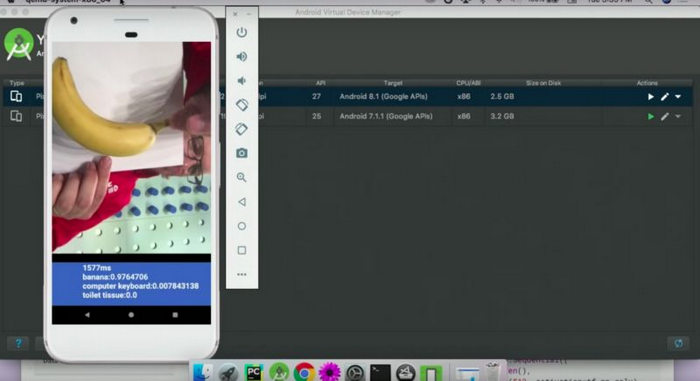Click emulator sidebar back triangle button

click(x=242, y=202)
